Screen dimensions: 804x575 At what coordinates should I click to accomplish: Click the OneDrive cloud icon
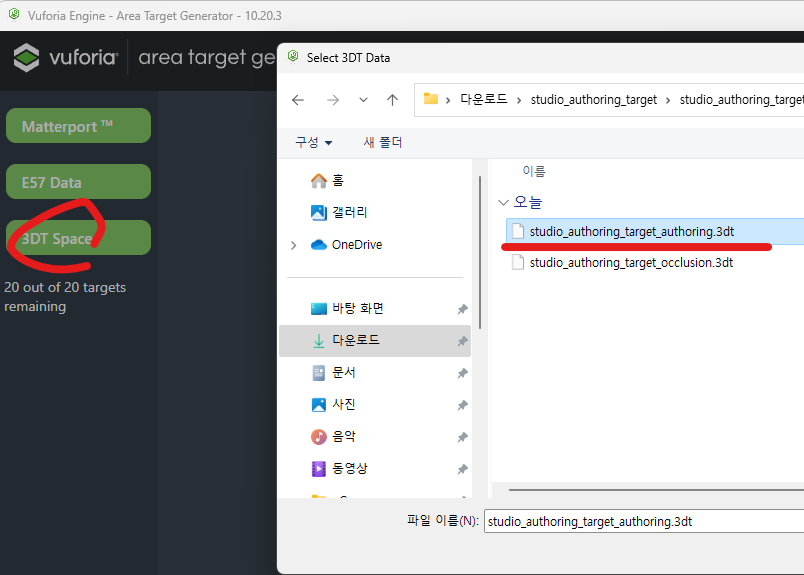tap(318, 245)
